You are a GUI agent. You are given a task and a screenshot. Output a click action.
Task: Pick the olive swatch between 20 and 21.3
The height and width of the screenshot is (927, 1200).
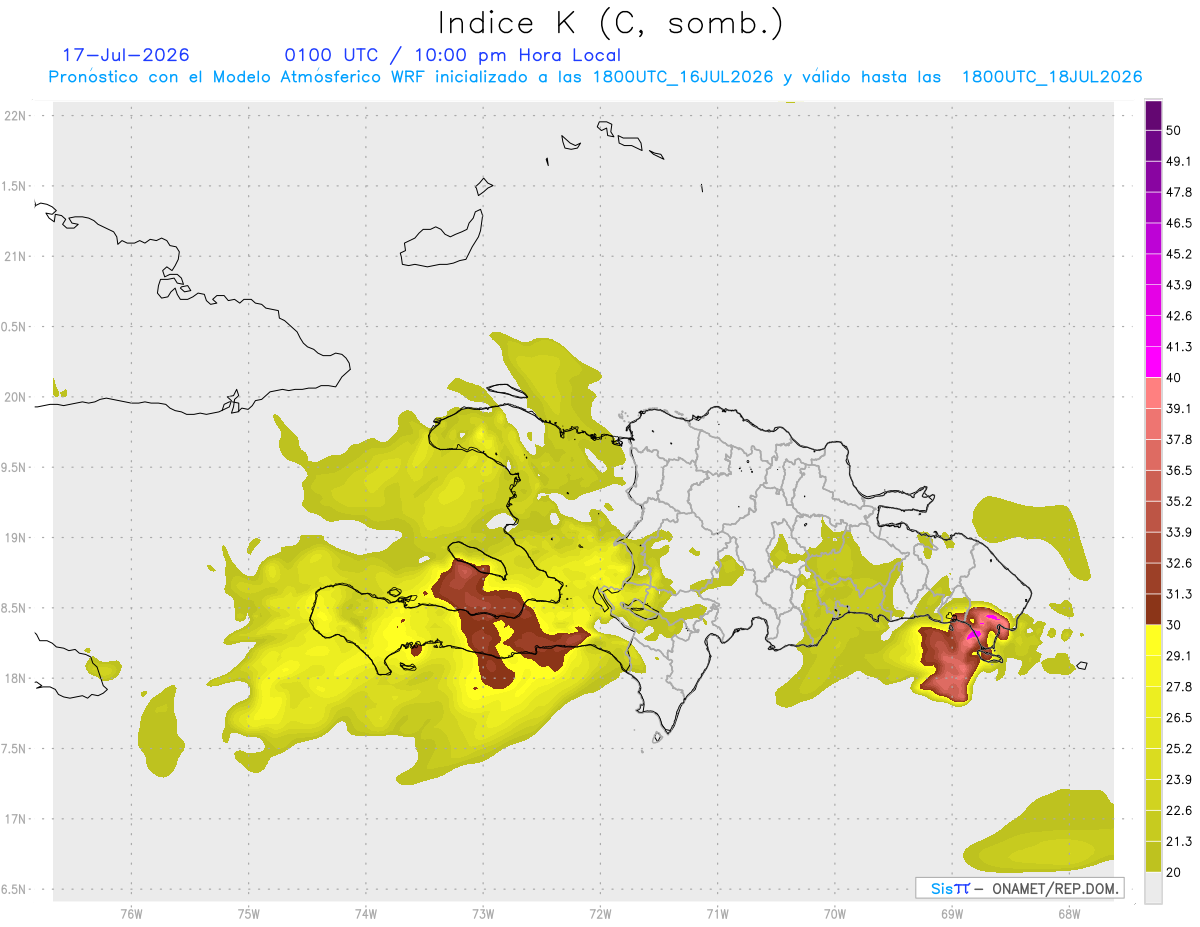click(1154, 857)
